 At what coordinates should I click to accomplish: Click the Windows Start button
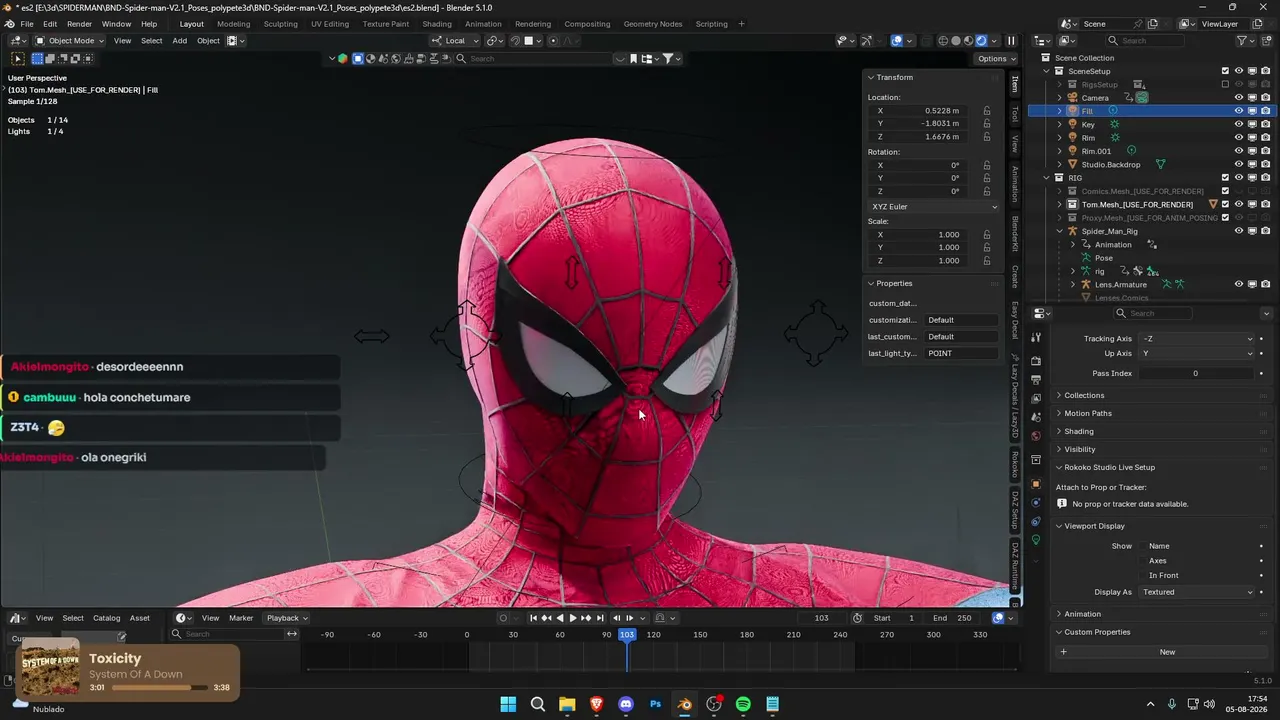click(508, 704)
